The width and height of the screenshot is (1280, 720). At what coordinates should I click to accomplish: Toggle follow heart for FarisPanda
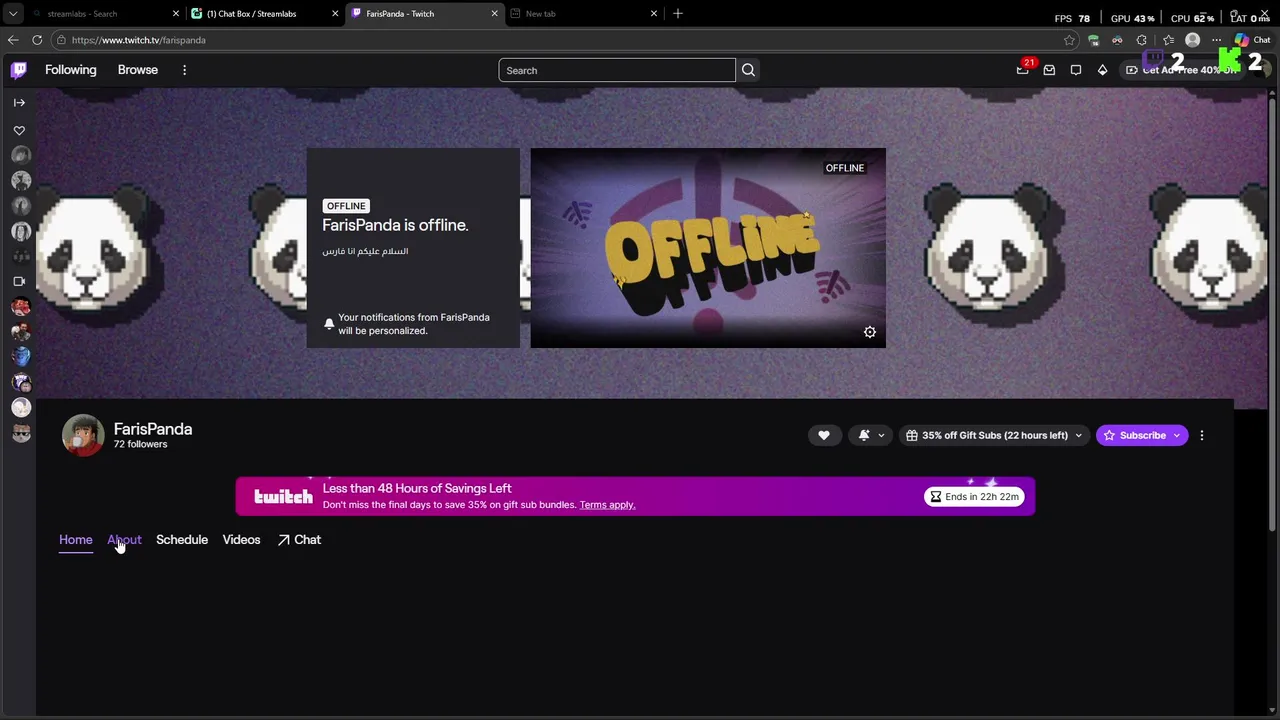click(824, 435)
